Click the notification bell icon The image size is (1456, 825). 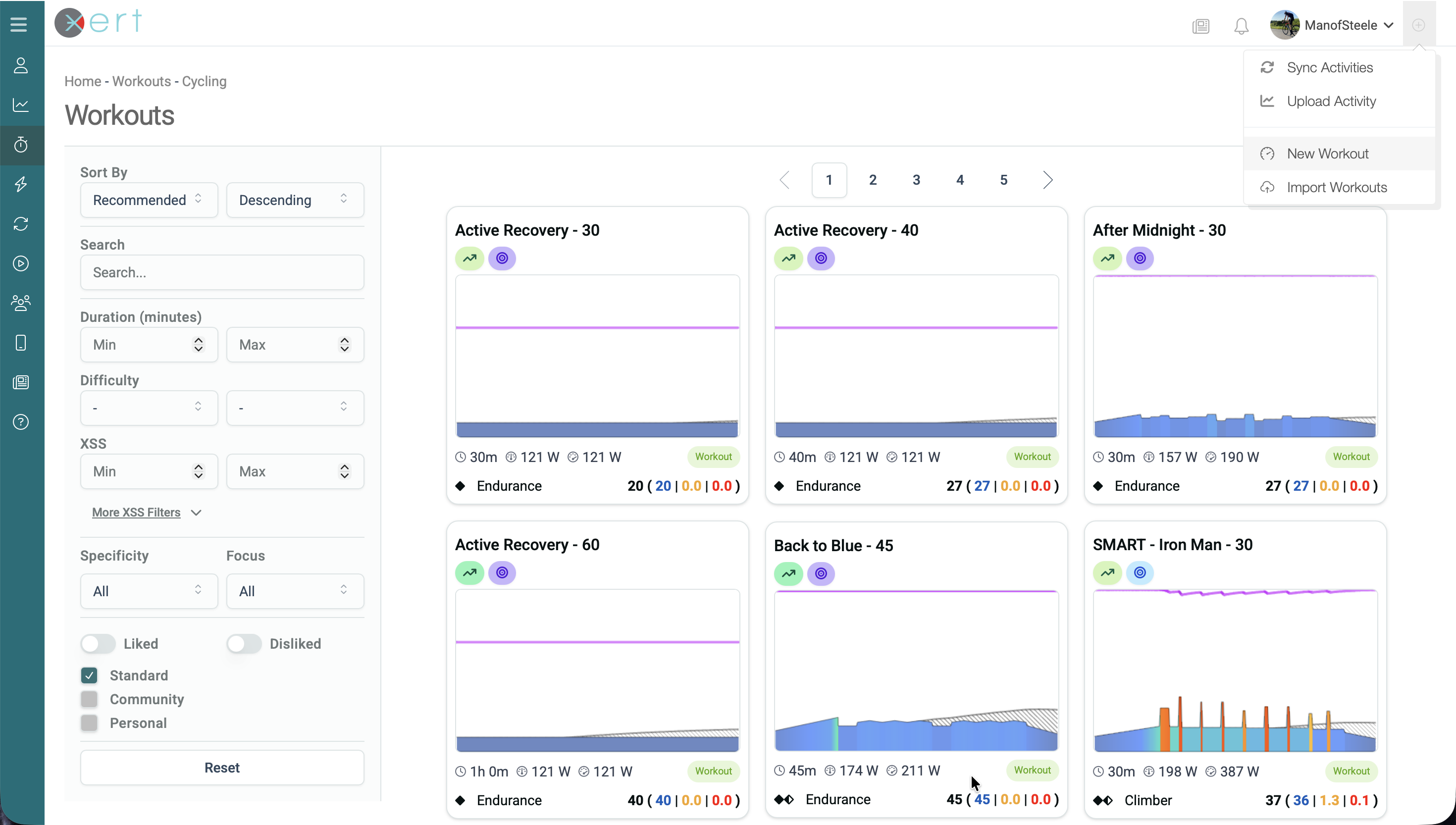click(1241, 26)
